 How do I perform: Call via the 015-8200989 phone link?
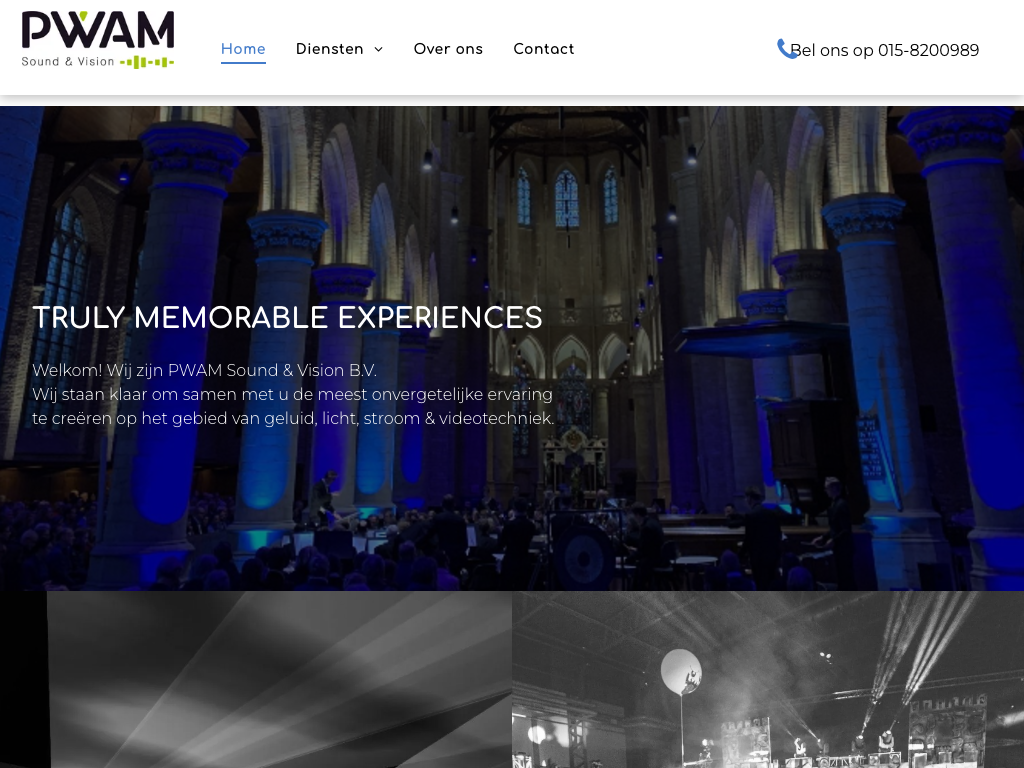pos(884,50)
